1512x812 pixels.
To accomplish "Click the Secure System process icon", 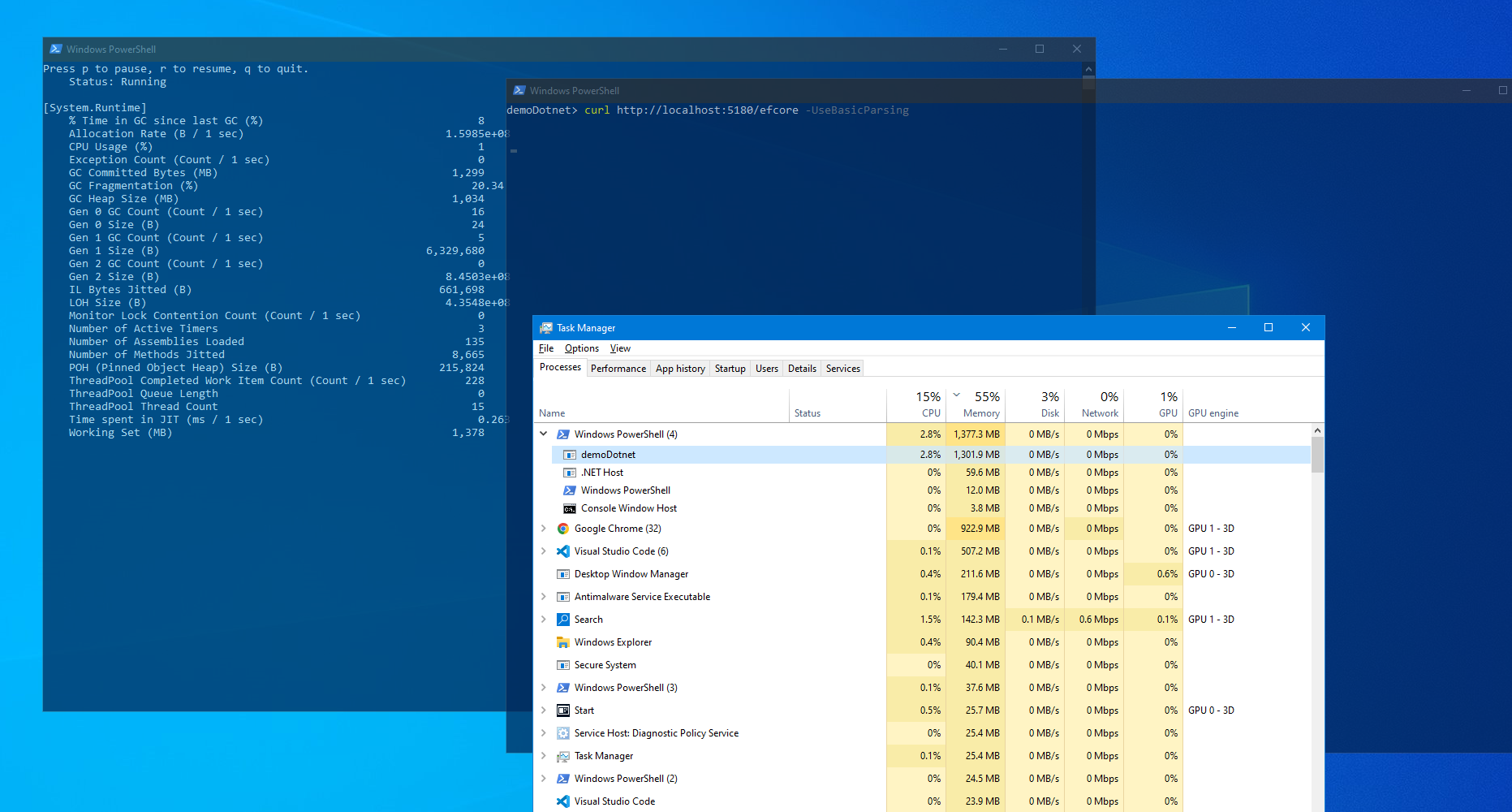I will pyautogui.click(x=563, y=665).
